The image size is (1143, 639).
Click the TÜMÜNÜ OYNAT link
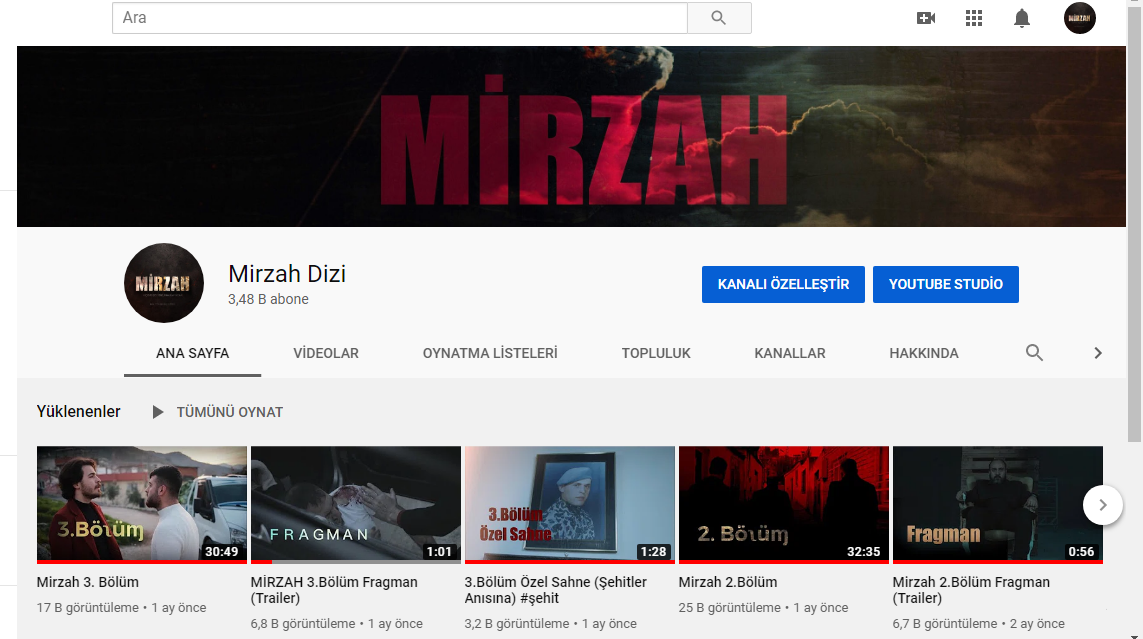[230, 412]
